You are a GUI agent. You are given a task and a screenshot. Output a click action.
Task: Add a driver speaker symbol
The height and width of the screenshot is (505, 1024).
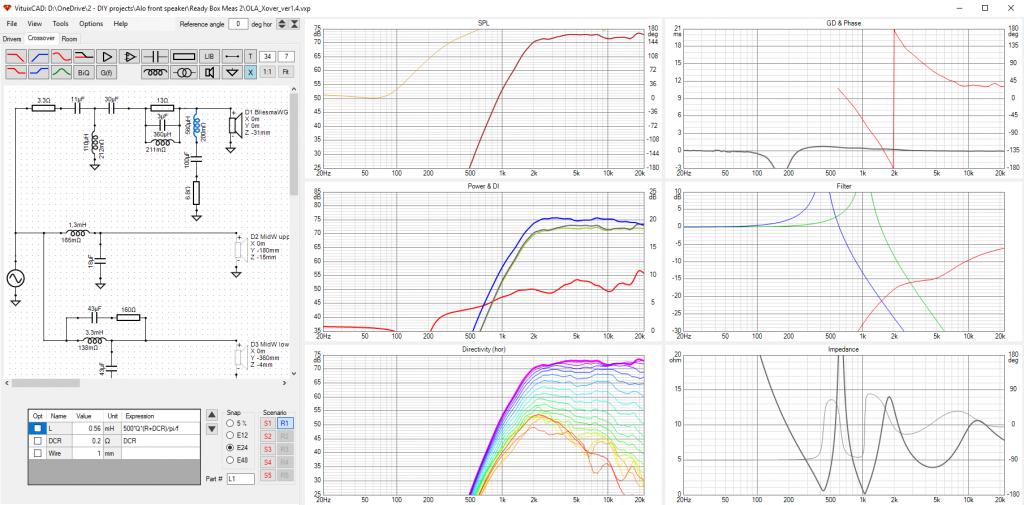click(210, 73)
